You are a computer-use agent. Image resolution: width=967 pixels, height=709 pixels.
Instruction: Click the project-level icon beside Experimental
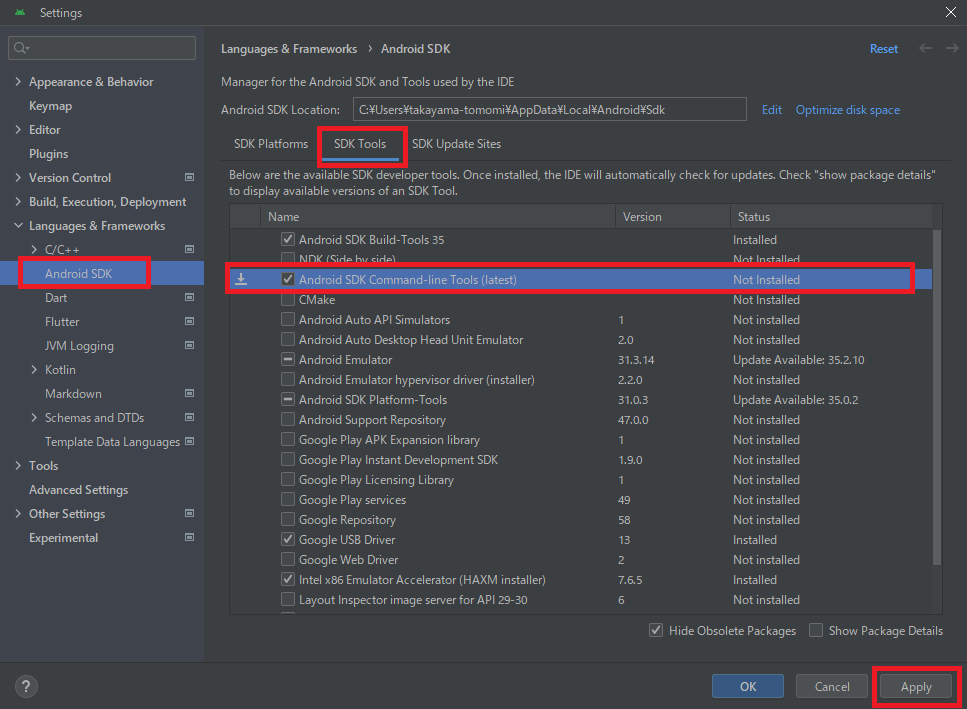pyautogui.click(x=189, y=538)
